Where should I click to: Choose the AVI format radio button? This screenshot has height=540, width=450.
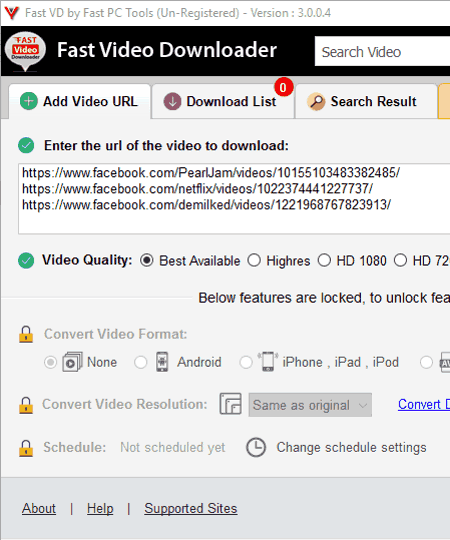426,362
